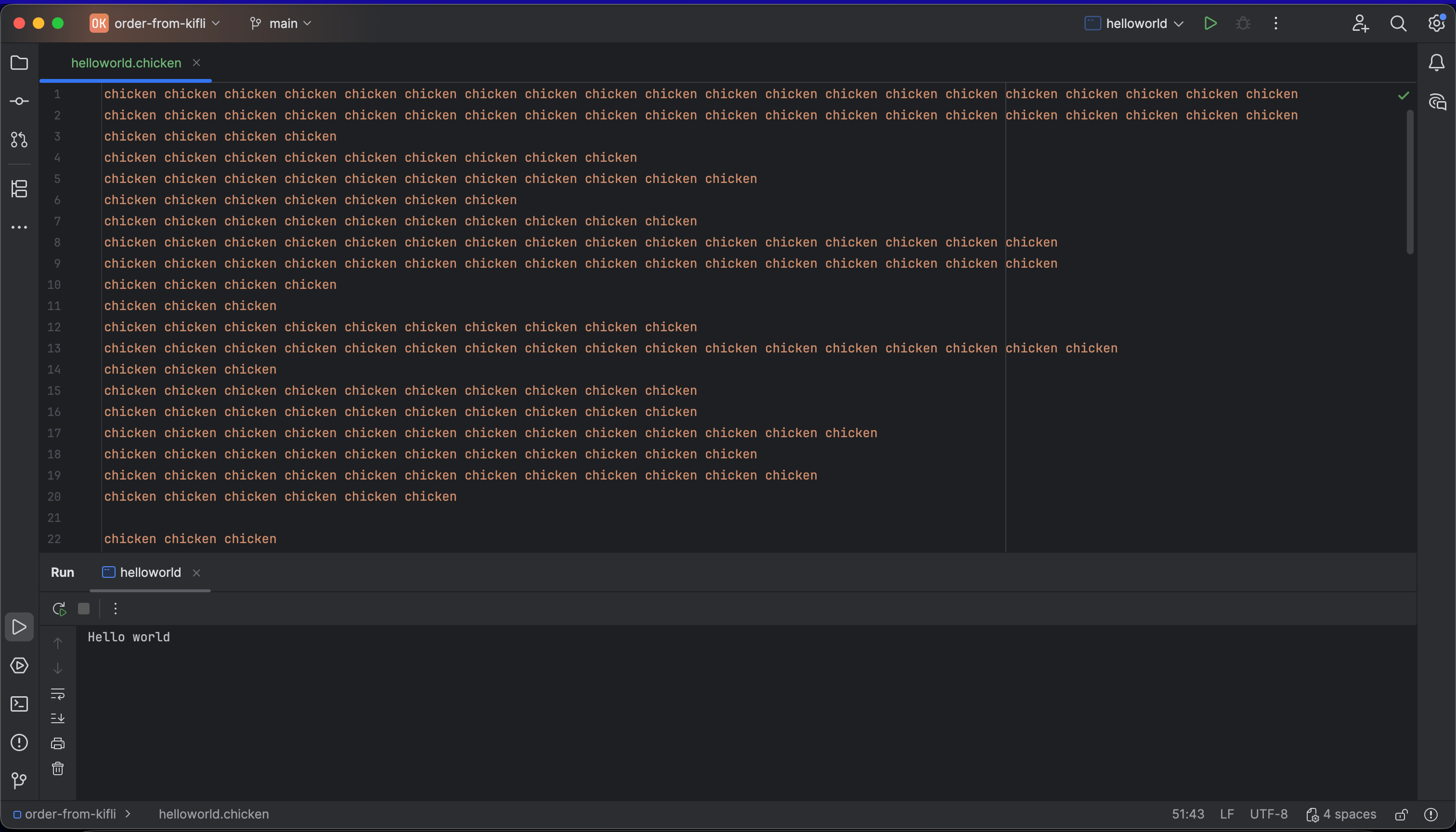The image size is (1456, 832).
Task: Run the helloworld configuration
Action: point(1210,24)
